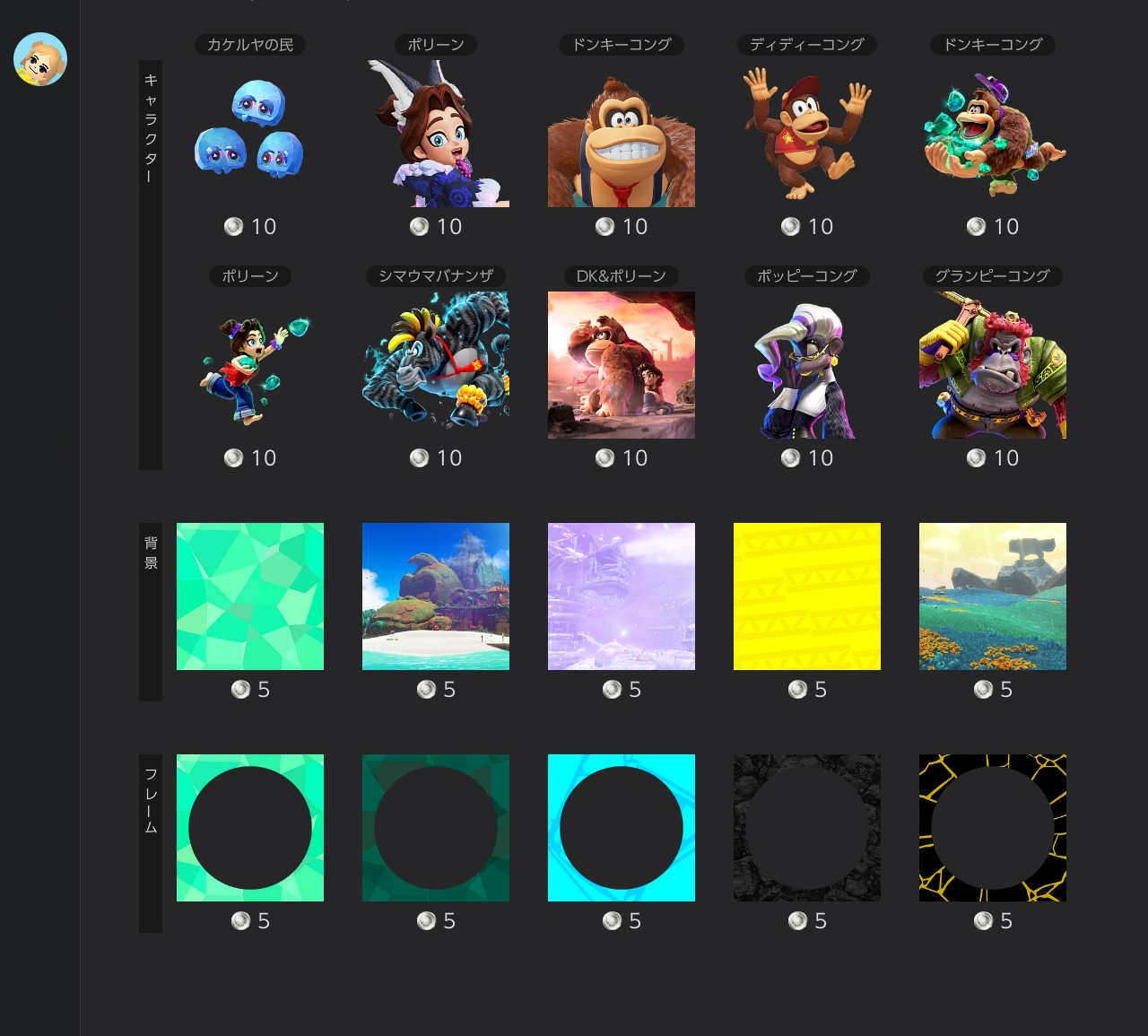Pick the DK&ポリーン sunset artwork

[622, 365]
